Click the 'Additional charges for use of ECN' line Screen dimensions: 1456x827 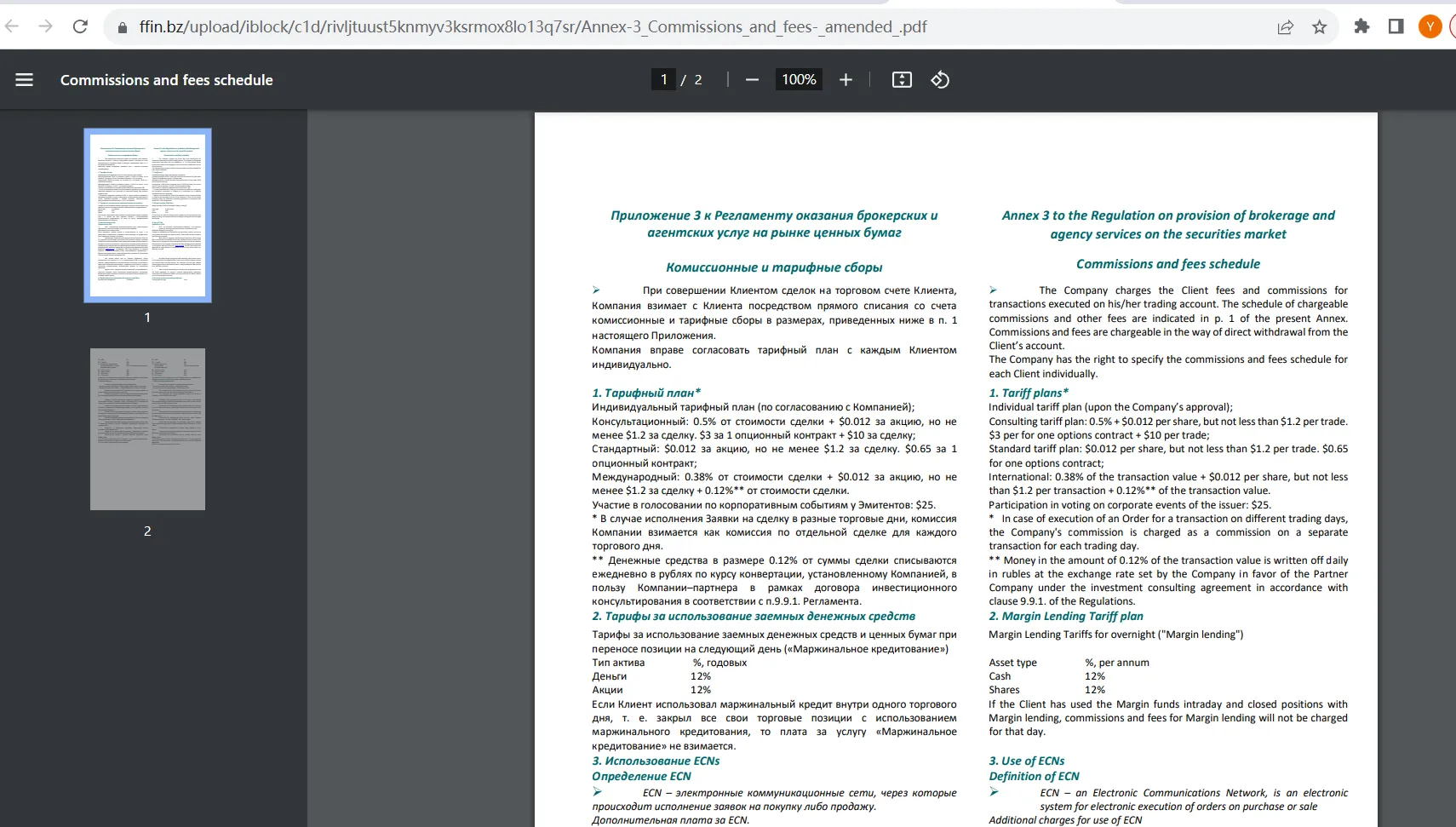tap(1065, 820)
